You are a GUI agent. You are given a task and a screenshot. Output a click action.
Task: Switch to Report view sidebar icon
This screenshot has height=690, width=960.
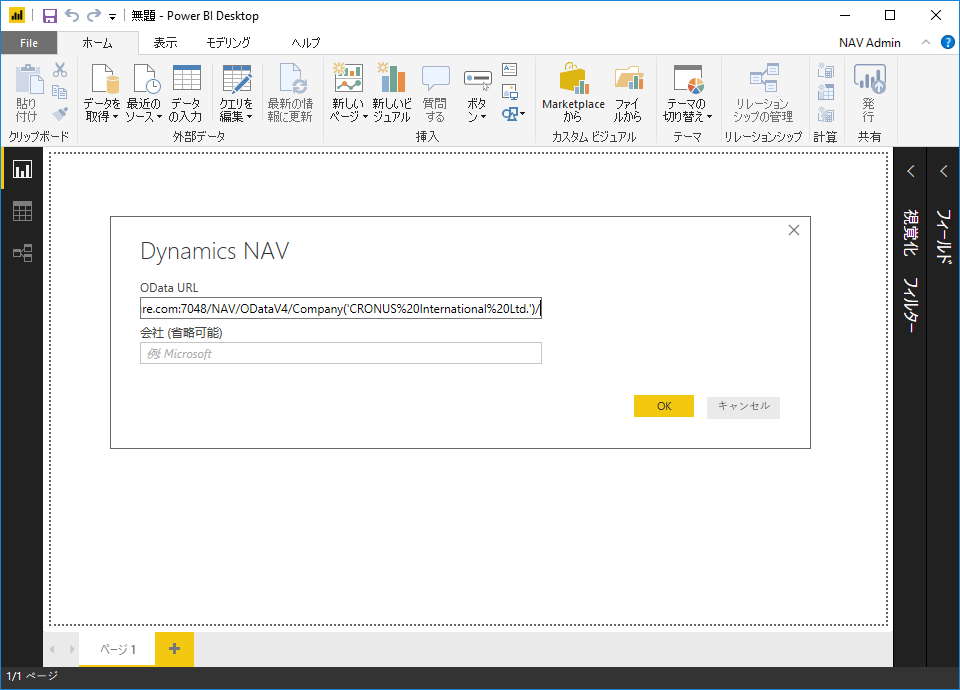click(23, 170)
